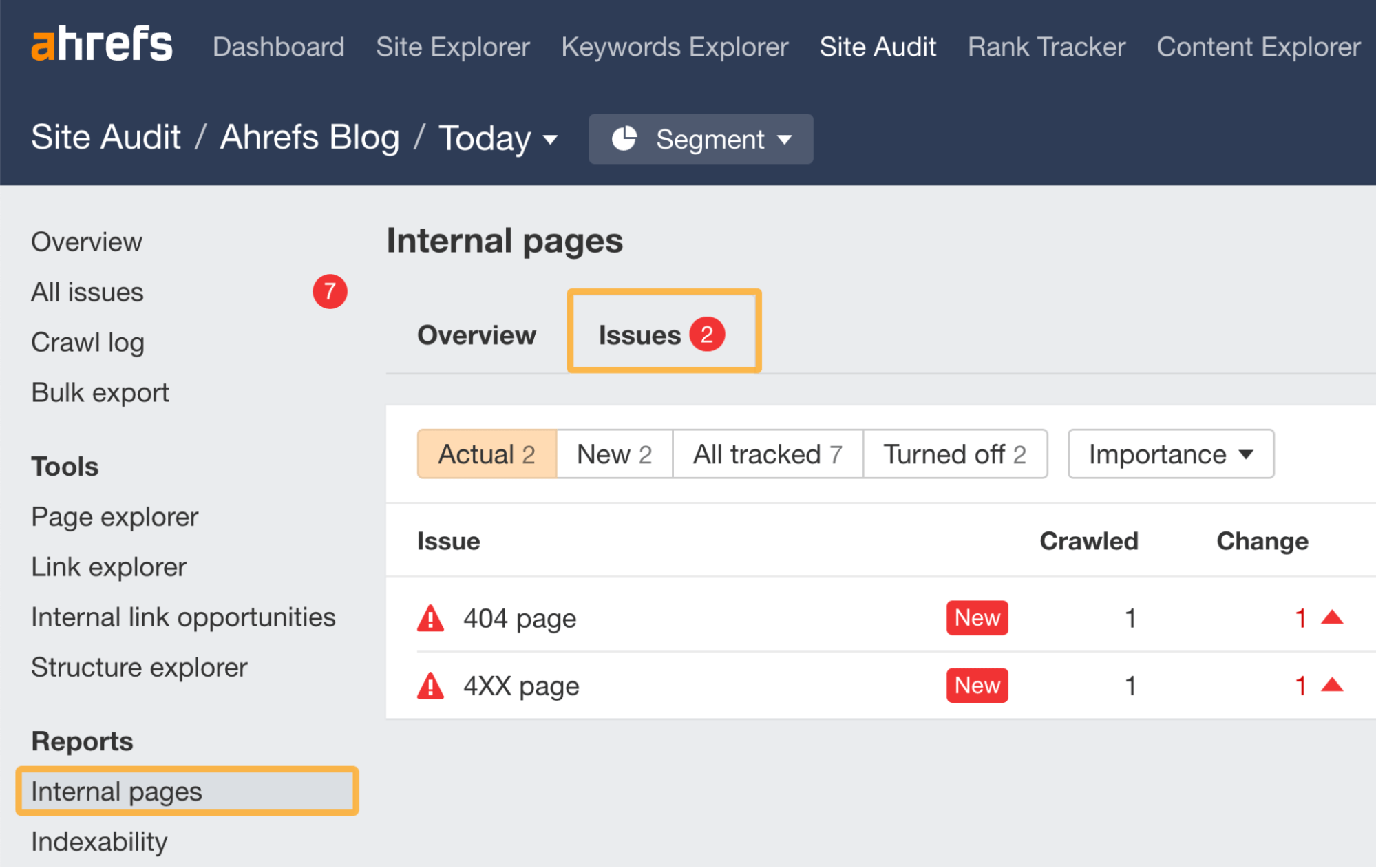Toggle the Turned off 2 filter

[x=955, y=454]
